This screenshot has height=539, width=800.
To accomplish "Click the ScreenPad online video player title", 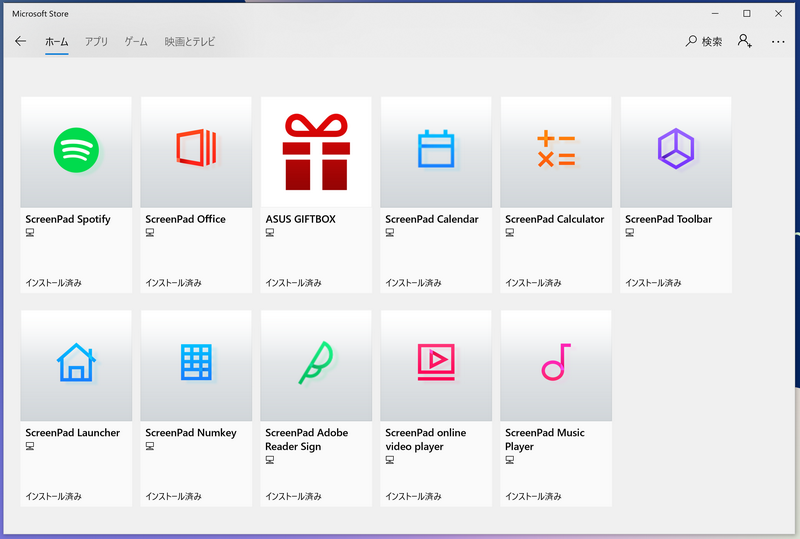I will click(x=426, y=439).
